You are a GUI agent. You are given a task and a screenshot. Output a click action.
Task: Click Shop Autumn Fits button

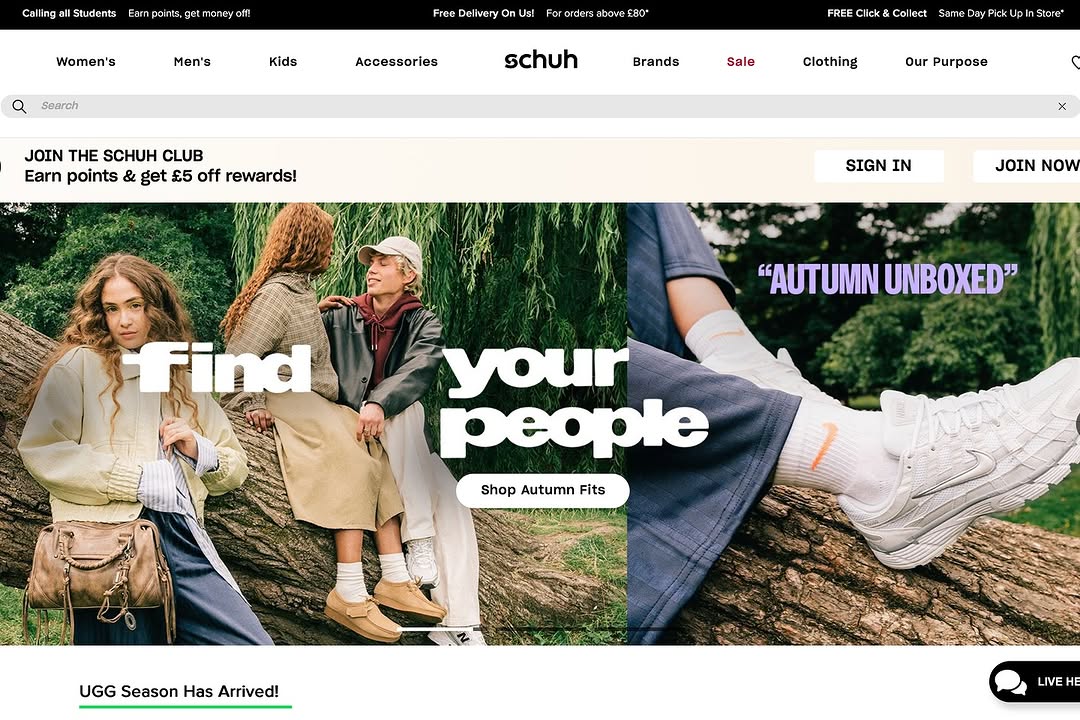click(x=543, y=490)
